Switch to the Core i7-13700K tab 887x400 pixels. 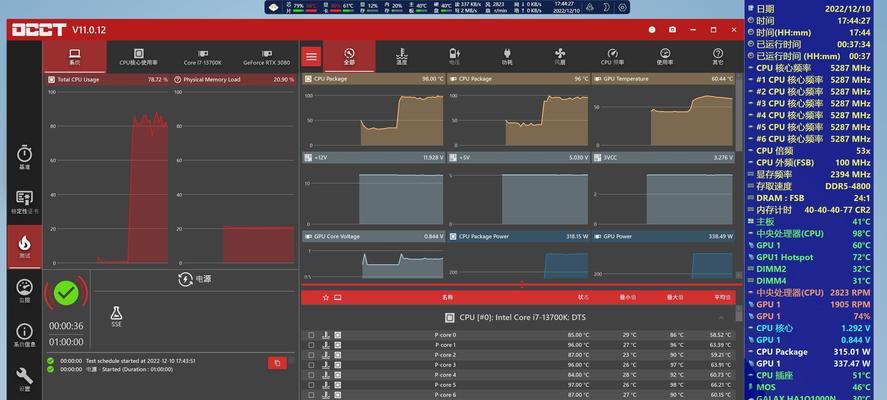tap(202, 56)
